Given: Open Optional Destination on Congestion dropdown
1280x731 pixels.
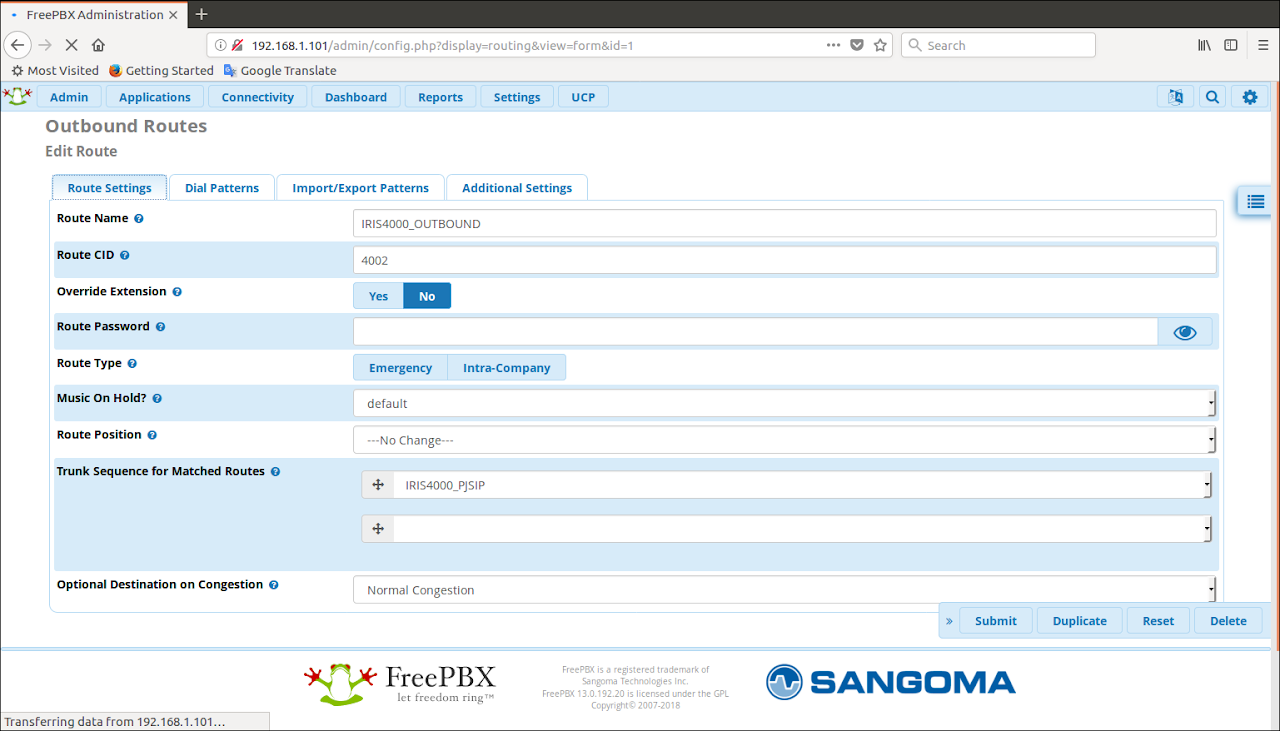Looking at the screenshot, I should click(x=784, y=590).
